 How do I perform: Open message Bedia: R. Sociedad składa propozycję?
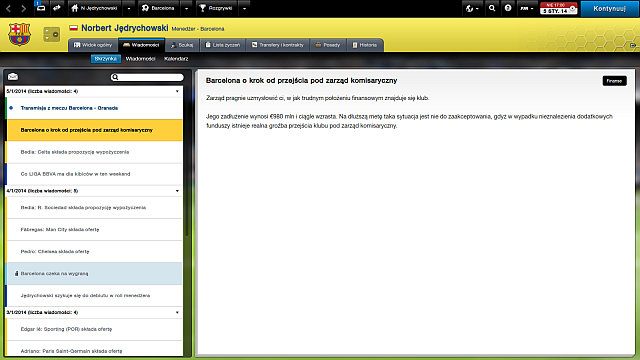93,208
